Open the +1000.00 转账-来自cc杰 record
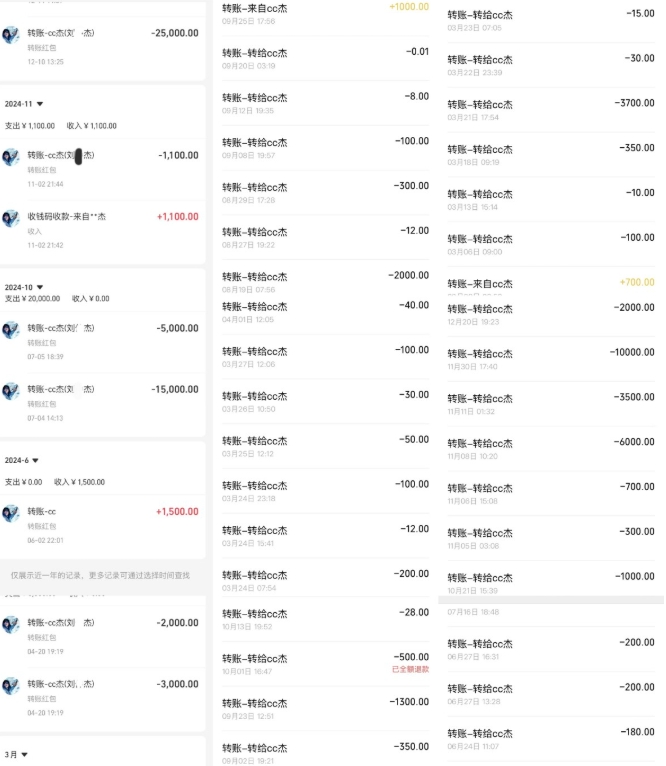The image size is (666, 766). click(x=325, y=15)
